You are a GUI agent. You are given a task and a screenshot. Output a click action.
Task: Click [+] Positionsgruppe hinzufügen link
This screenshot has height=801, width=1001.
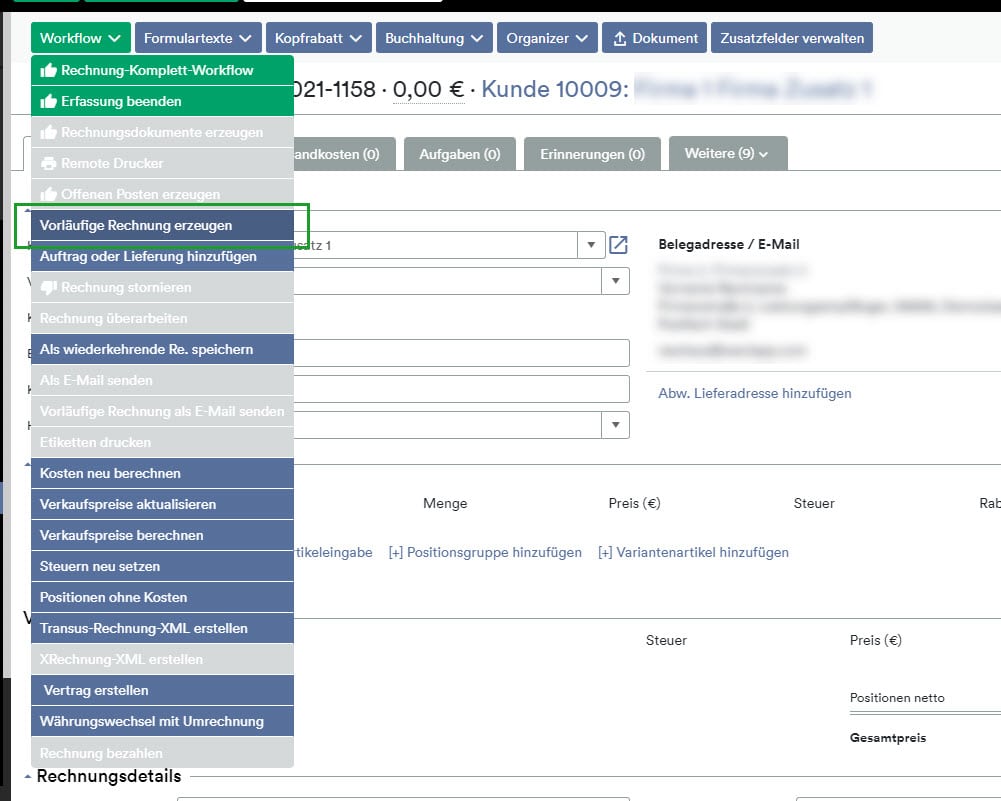[x=484, y=552]
